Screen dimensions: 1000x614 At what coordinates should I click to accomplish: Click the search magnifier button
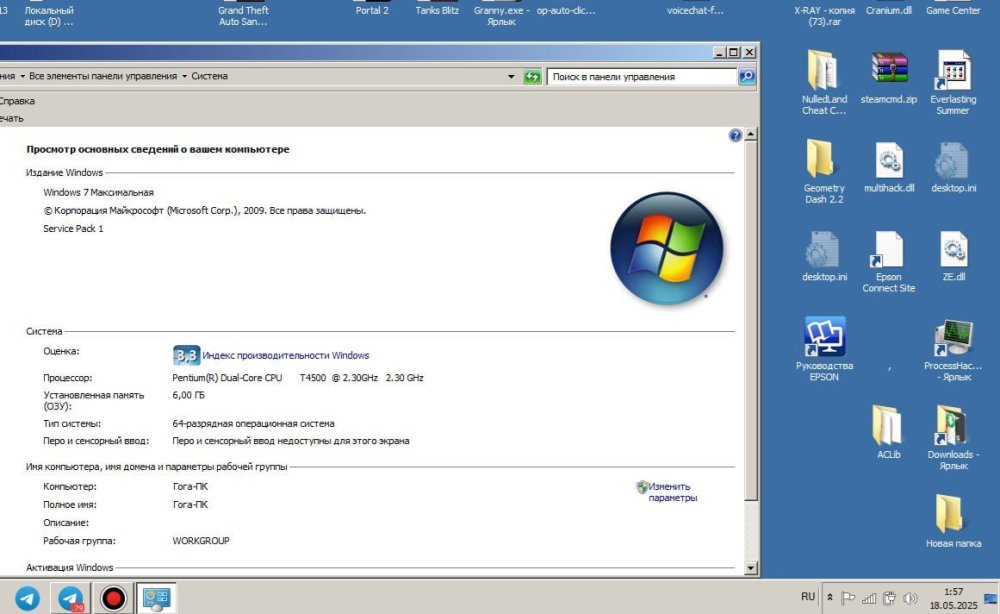coord(747,77)
